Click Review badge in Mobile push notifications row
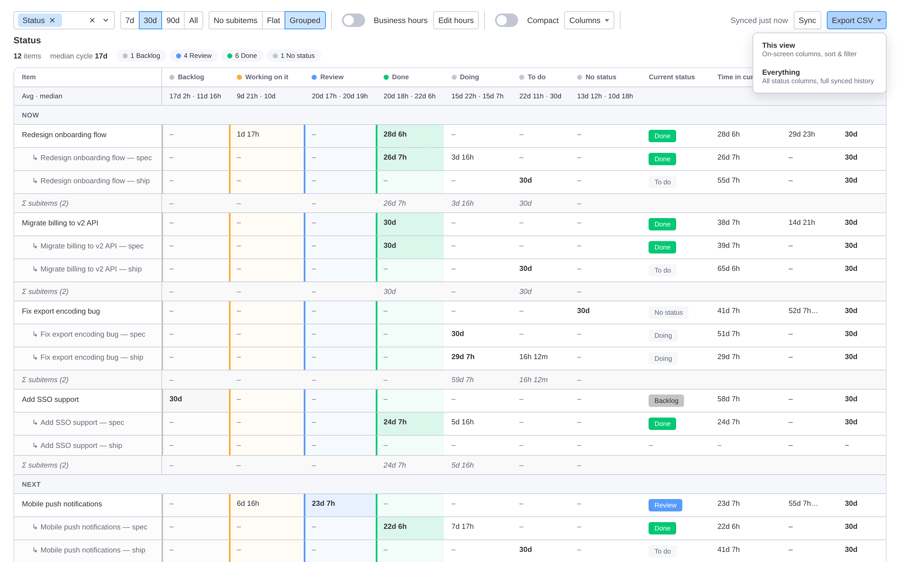The width and height of the screenshot is (900, 562). point(665,505)
